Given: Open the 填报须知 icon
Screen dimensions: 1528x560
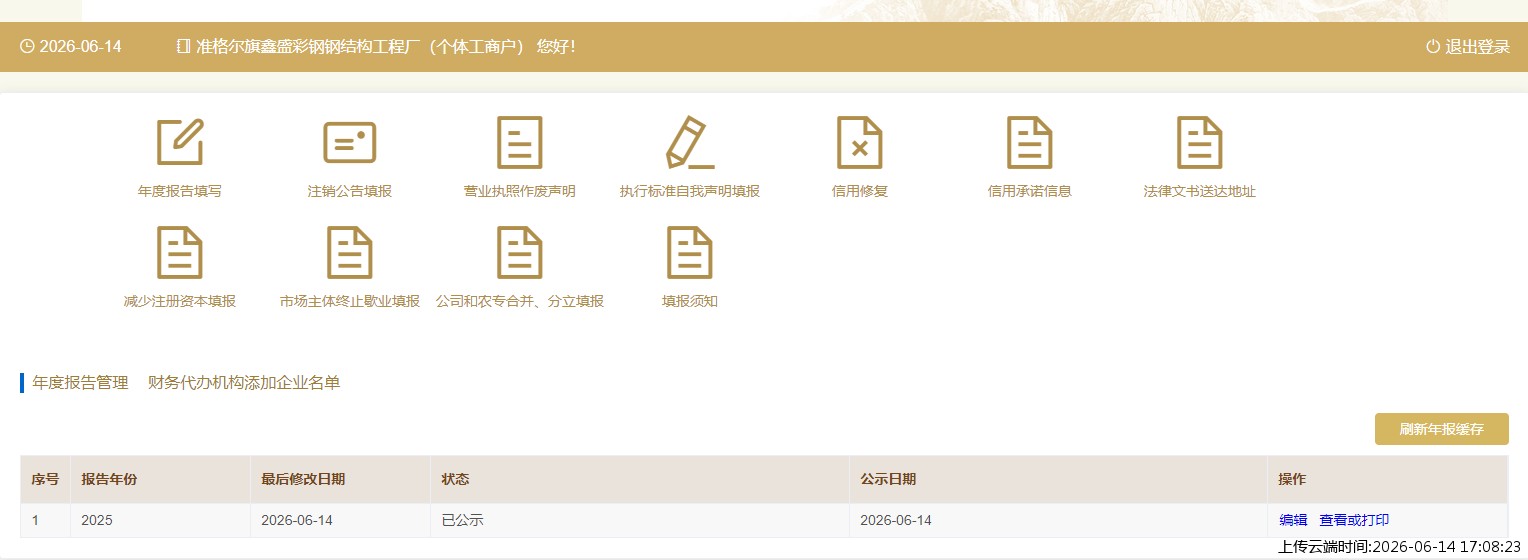Looking at the screenshot, I should (x=690, y=252).
